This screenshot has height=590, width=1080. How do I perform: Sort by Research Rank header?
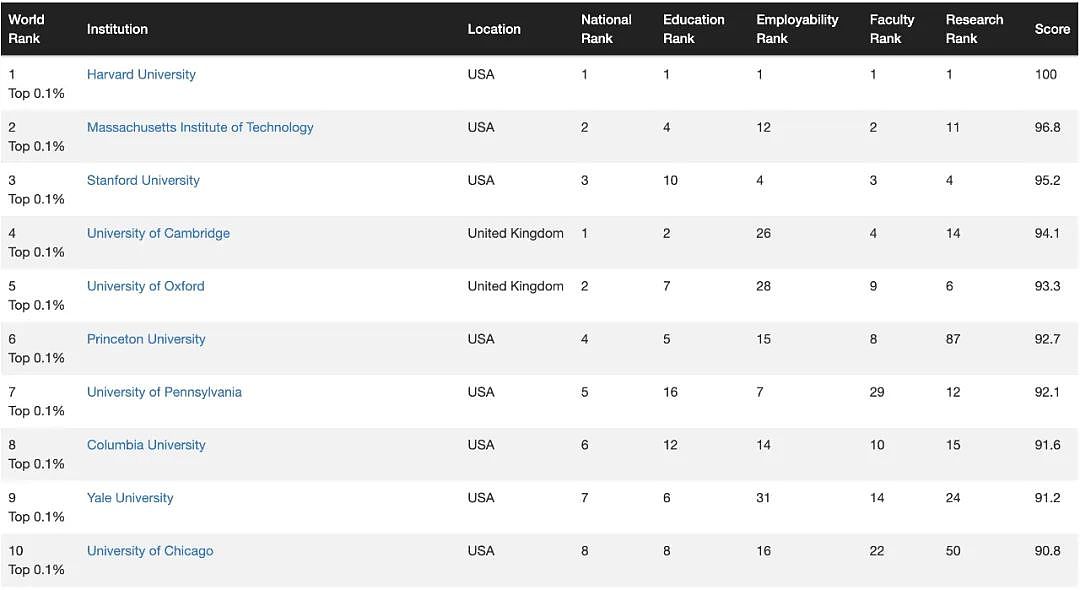click(974, 29)
